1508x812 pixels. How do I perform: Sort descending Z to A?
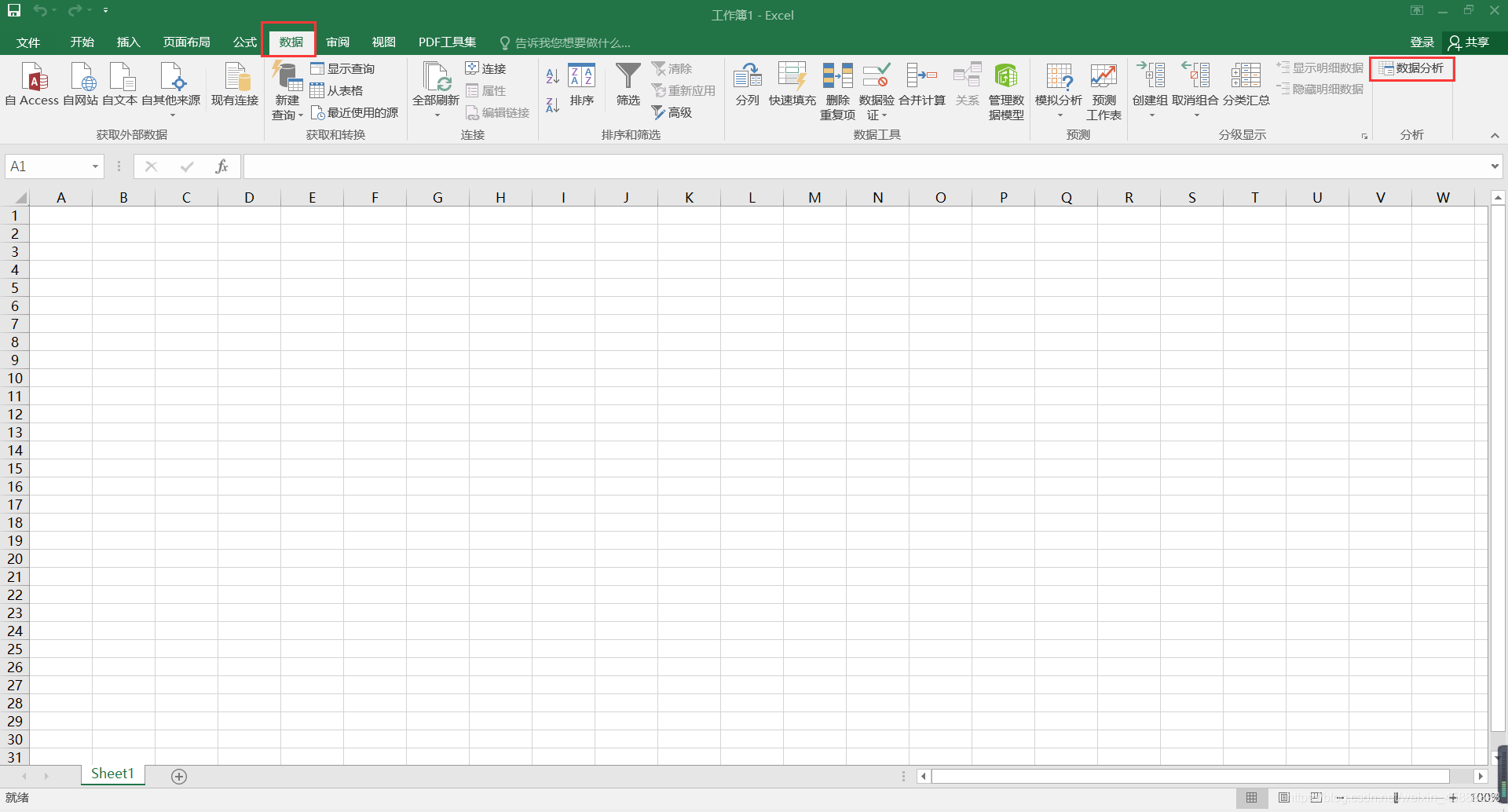553,104
